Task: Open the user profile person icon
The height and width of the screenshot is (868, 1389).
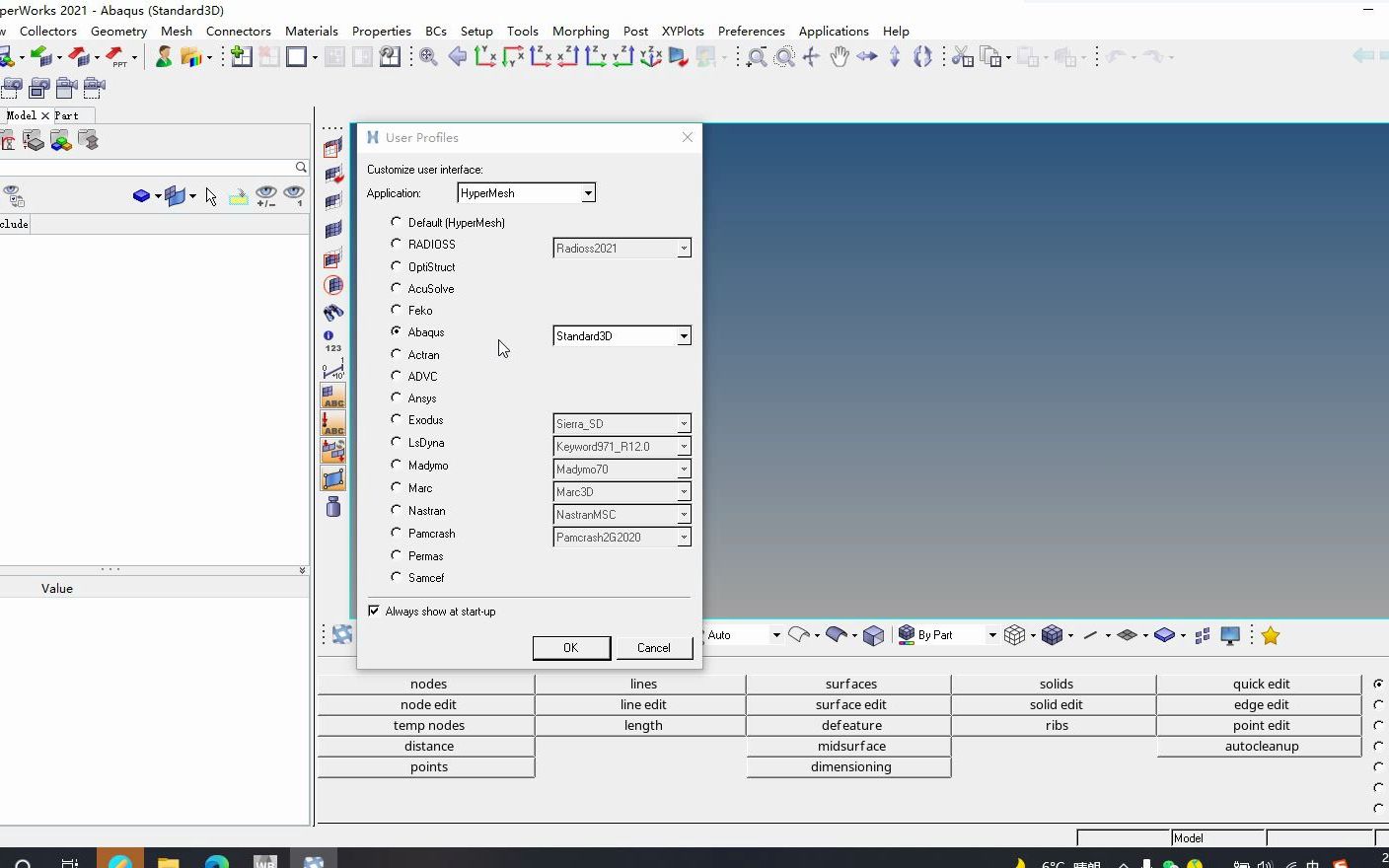Action: 164,57
